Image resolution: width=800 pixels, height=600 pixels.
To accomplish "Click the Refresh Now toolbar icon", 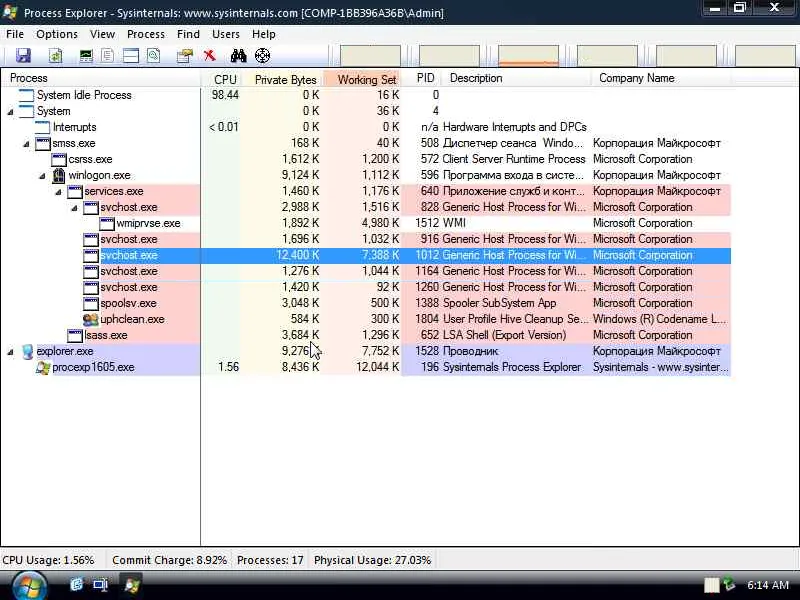I will 55,55.
